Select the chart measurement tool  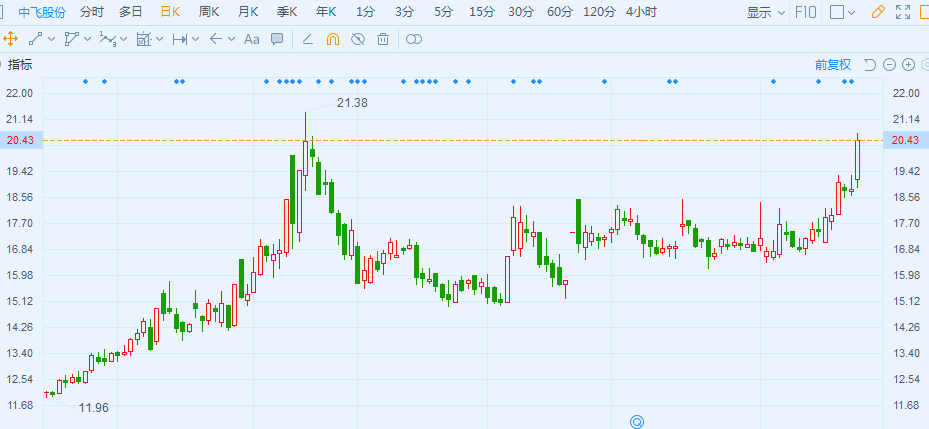coord(144,40)
